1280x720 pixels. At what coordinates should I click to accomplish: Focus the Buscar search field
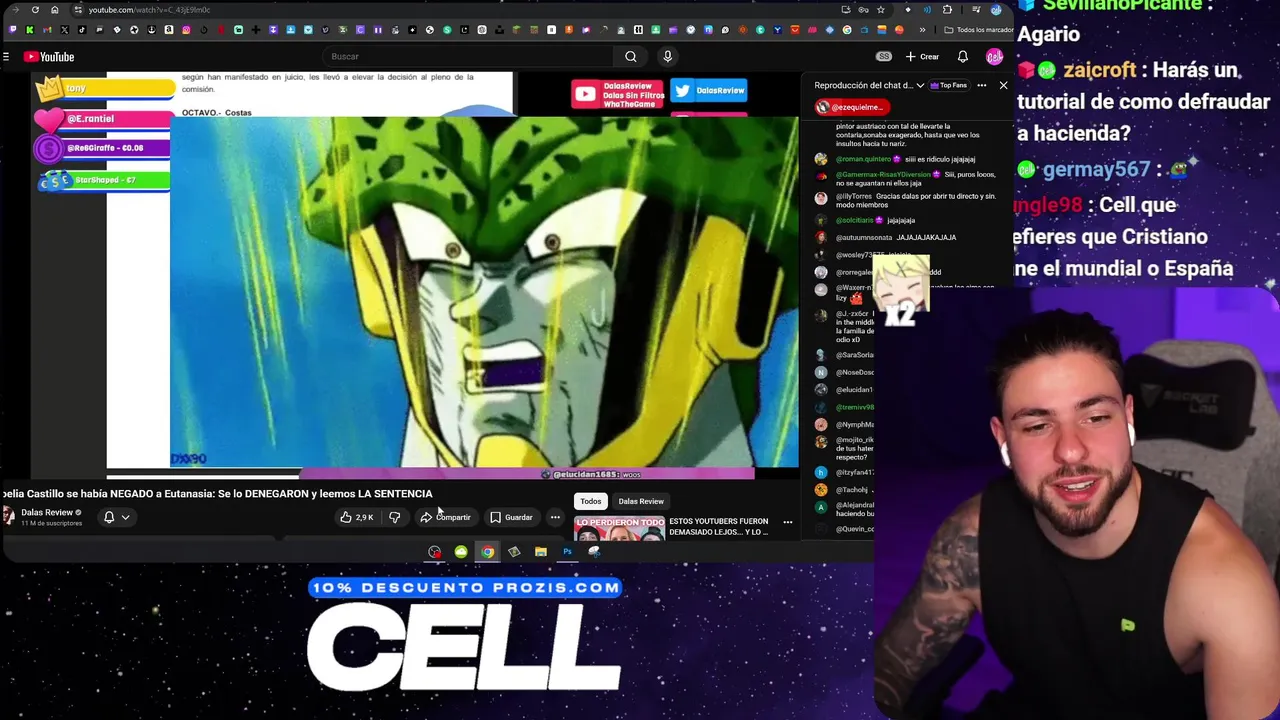(470, 57)
